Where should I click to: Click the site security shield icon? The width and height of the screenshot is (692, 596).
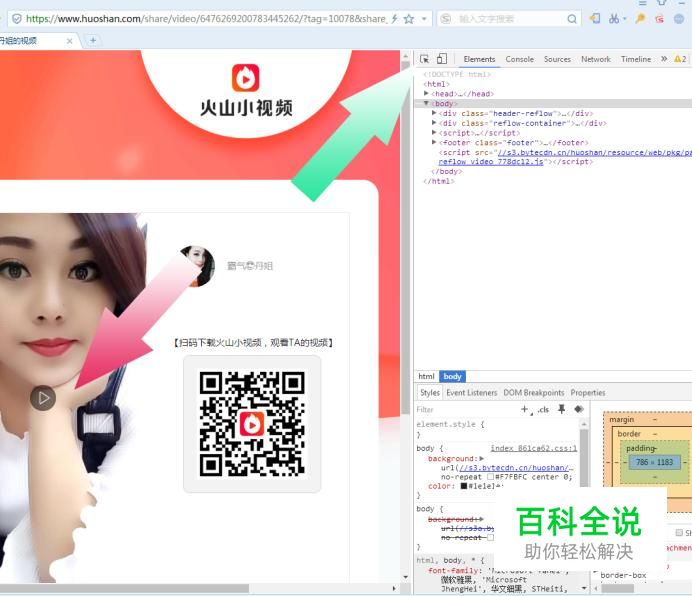[17, 19]
